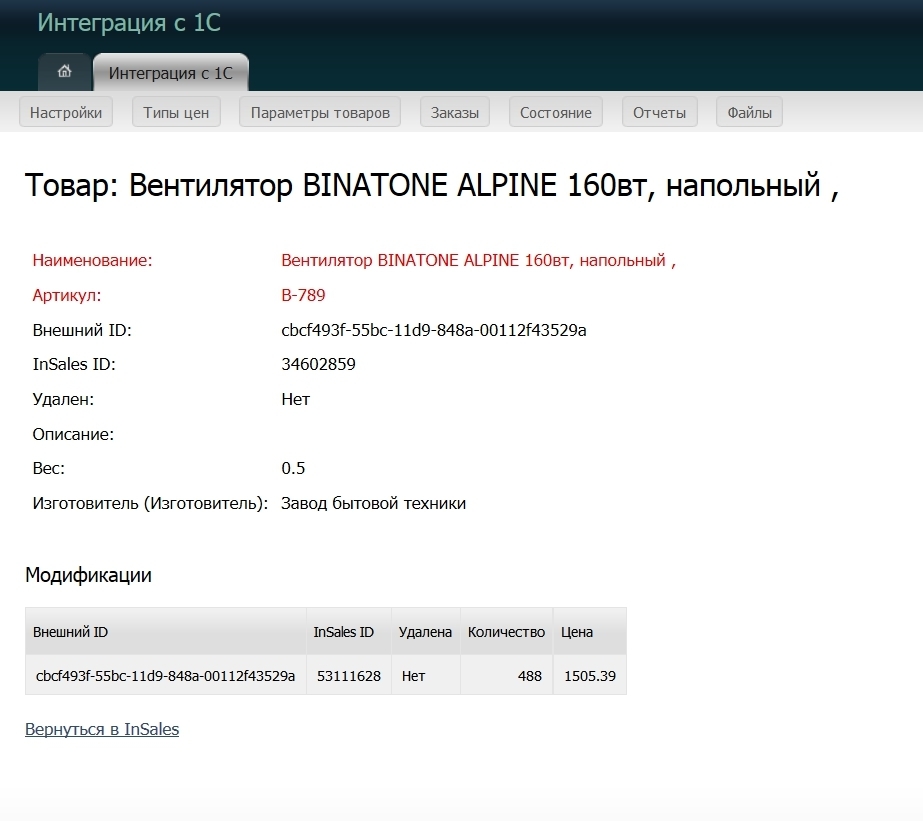Select the Наименование value text in red
The width and height of the screenshot is (923, 821).
(479, 260)
